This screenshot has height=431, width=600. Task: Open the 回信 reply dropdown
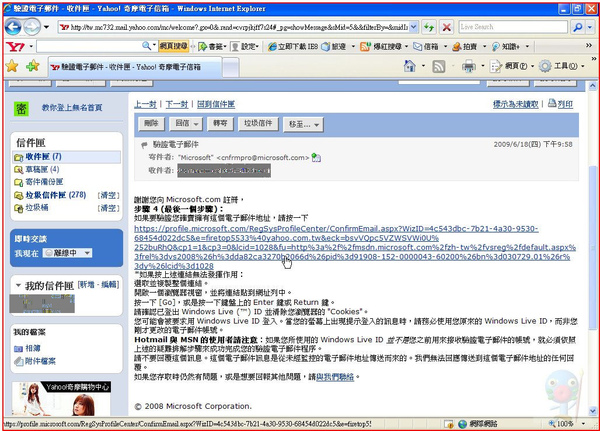tap(196, 124)
